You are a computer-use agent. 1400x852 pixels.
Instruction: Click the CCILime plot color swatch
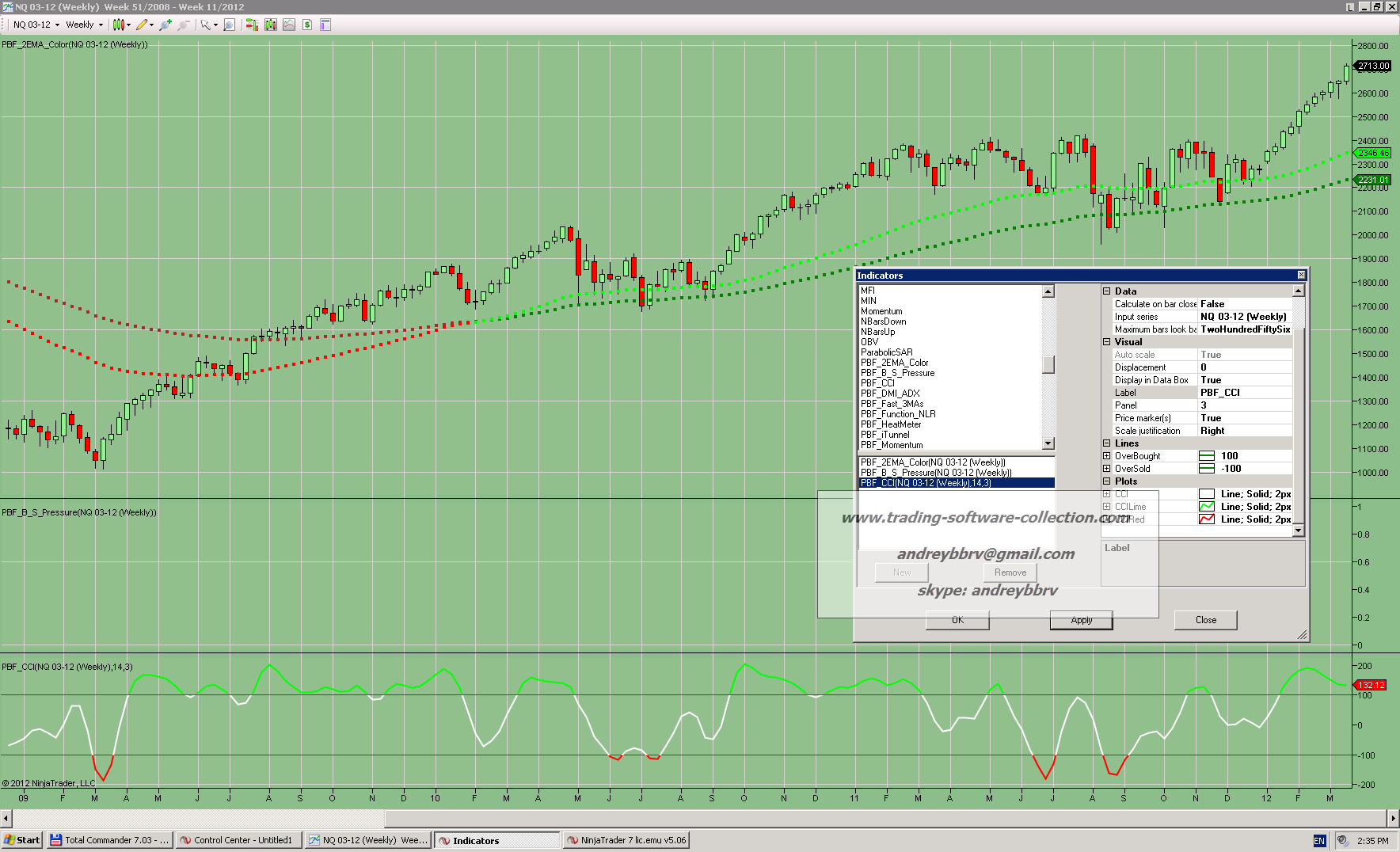point(1207,507)
